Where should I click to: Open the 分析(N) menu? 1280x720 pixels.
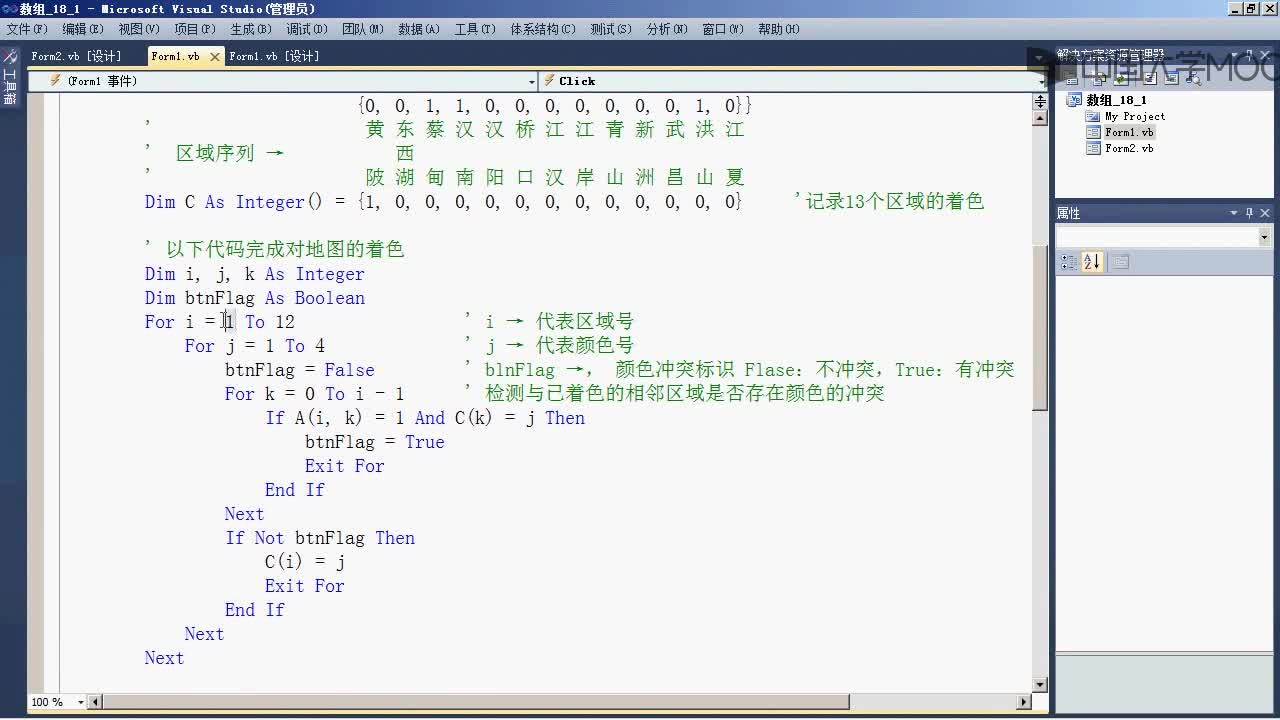667,29
